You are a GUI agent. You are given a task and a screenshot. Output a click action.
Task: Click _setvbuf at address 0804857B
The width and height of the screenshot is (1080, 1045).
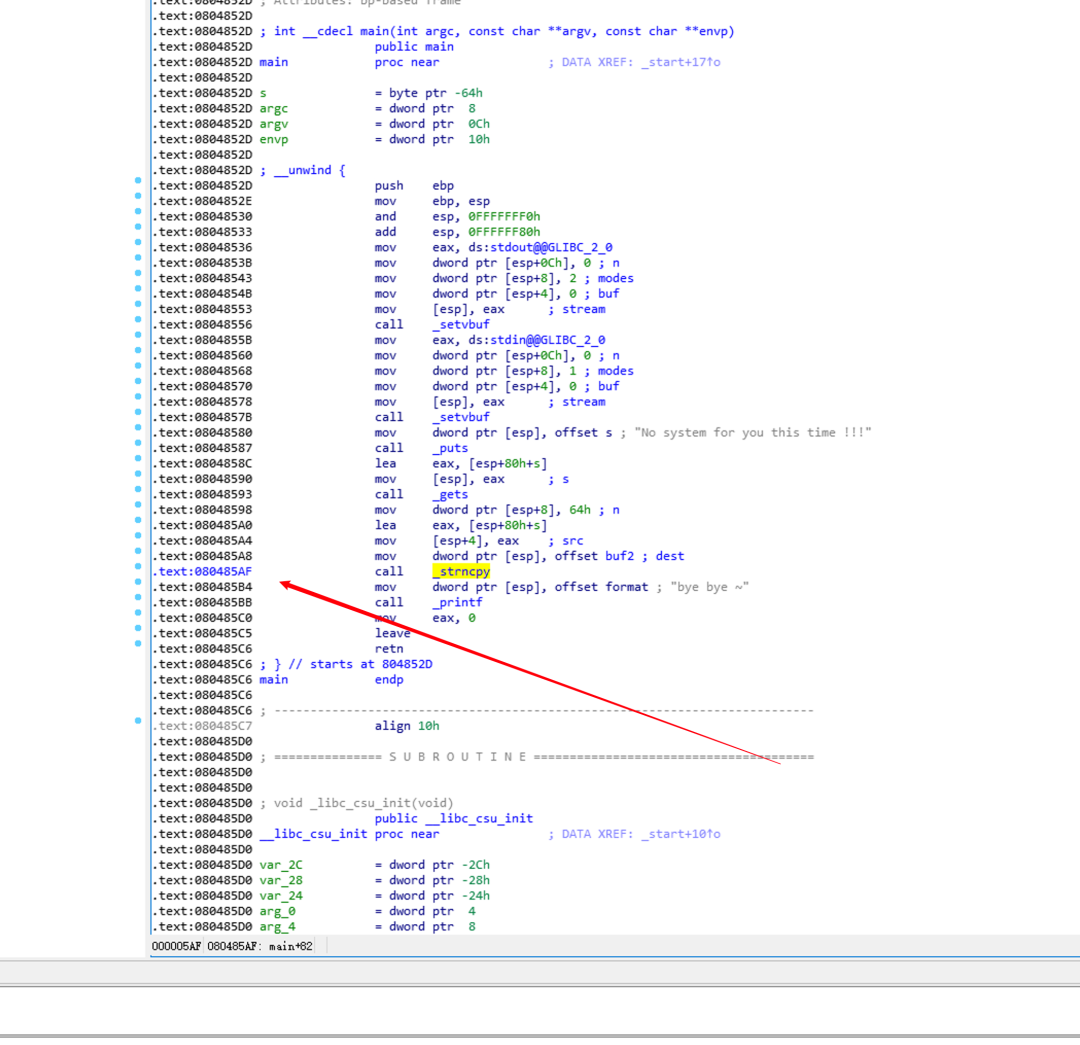[461, 417]
